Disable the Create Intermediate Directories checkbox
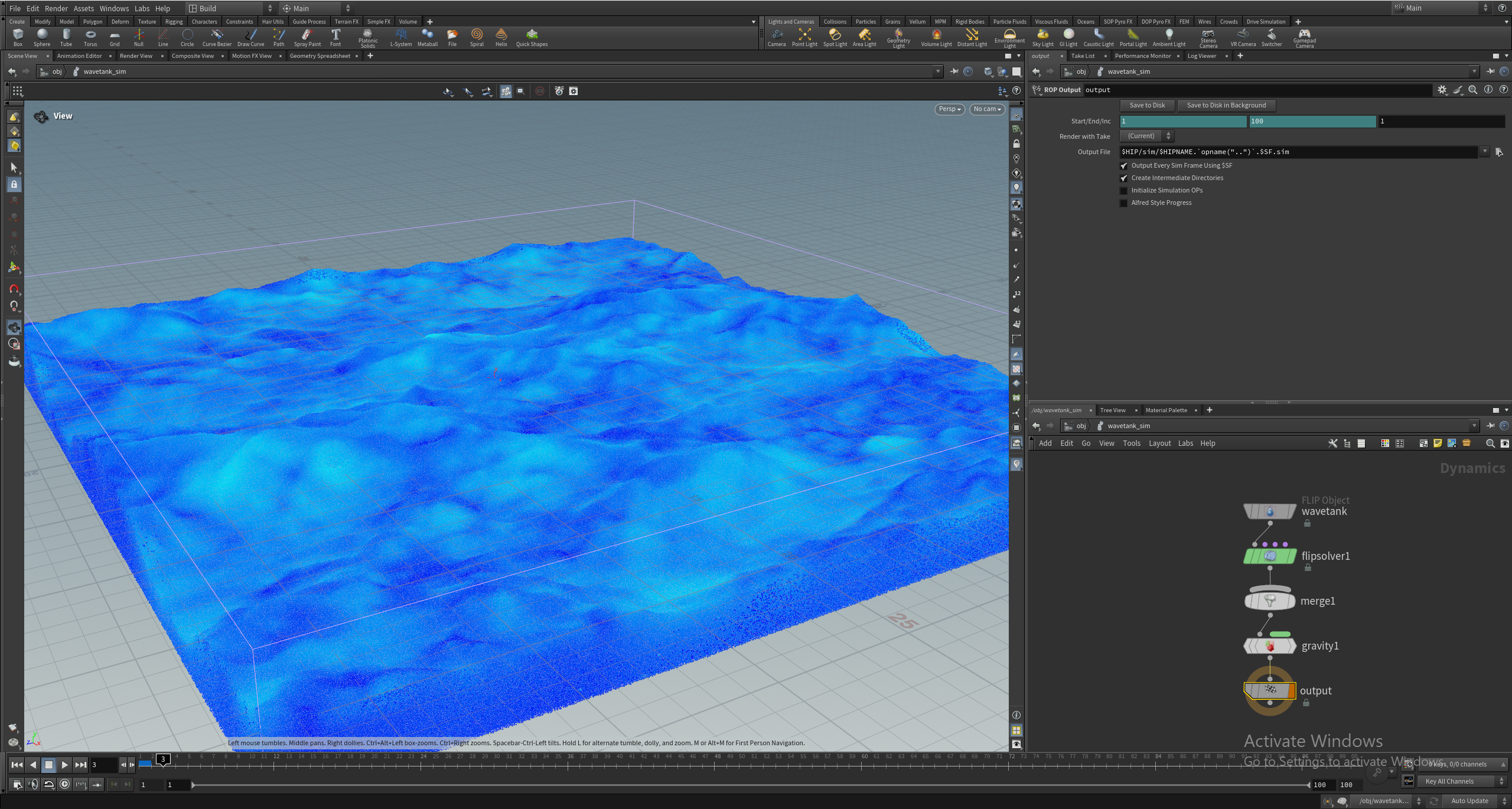The height and width of the screenshot is (809, 1512). point(1123,178)
